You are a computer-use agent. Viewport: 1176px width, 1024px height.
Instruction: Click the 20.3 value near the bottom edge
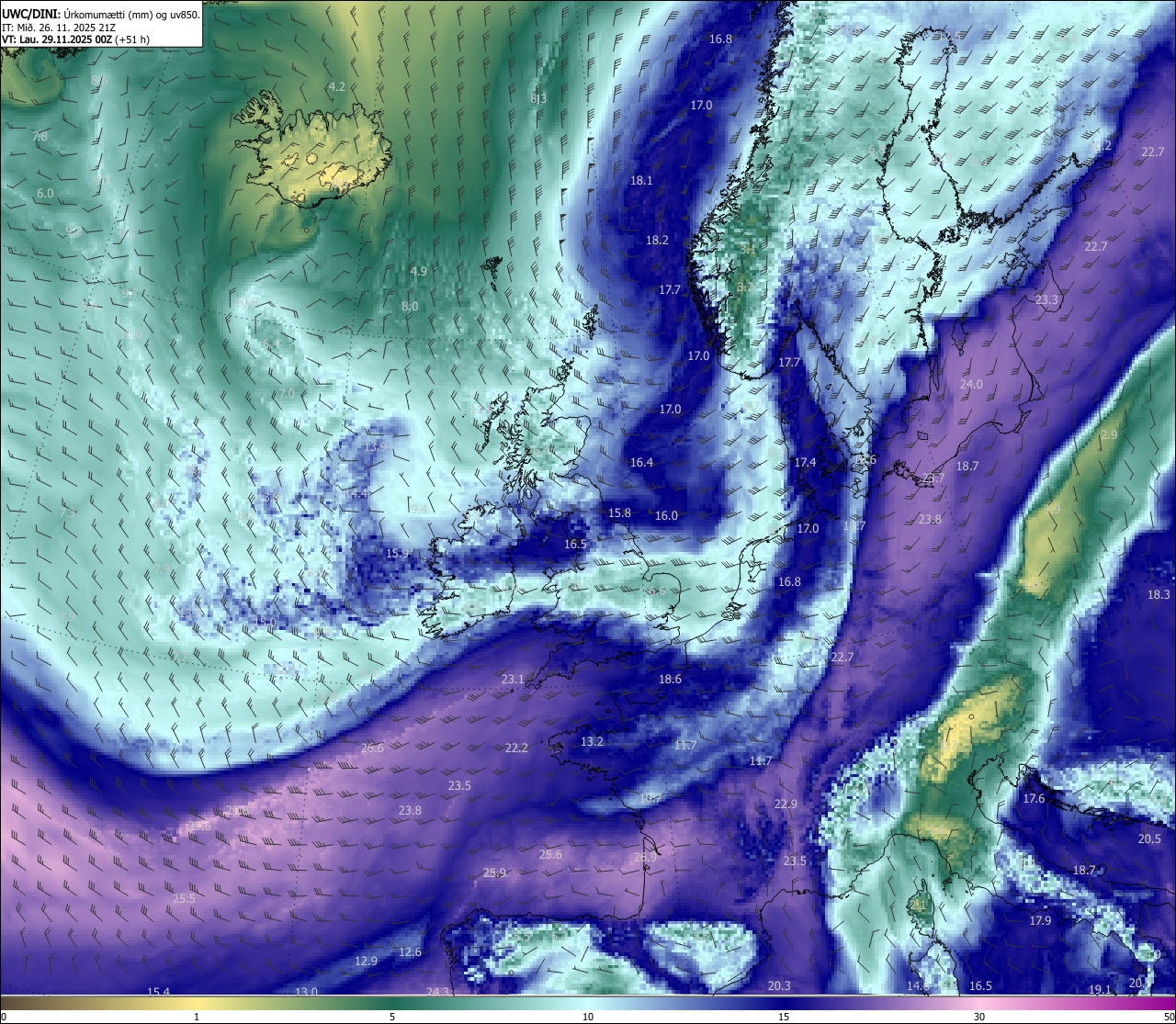coord(778,985)
